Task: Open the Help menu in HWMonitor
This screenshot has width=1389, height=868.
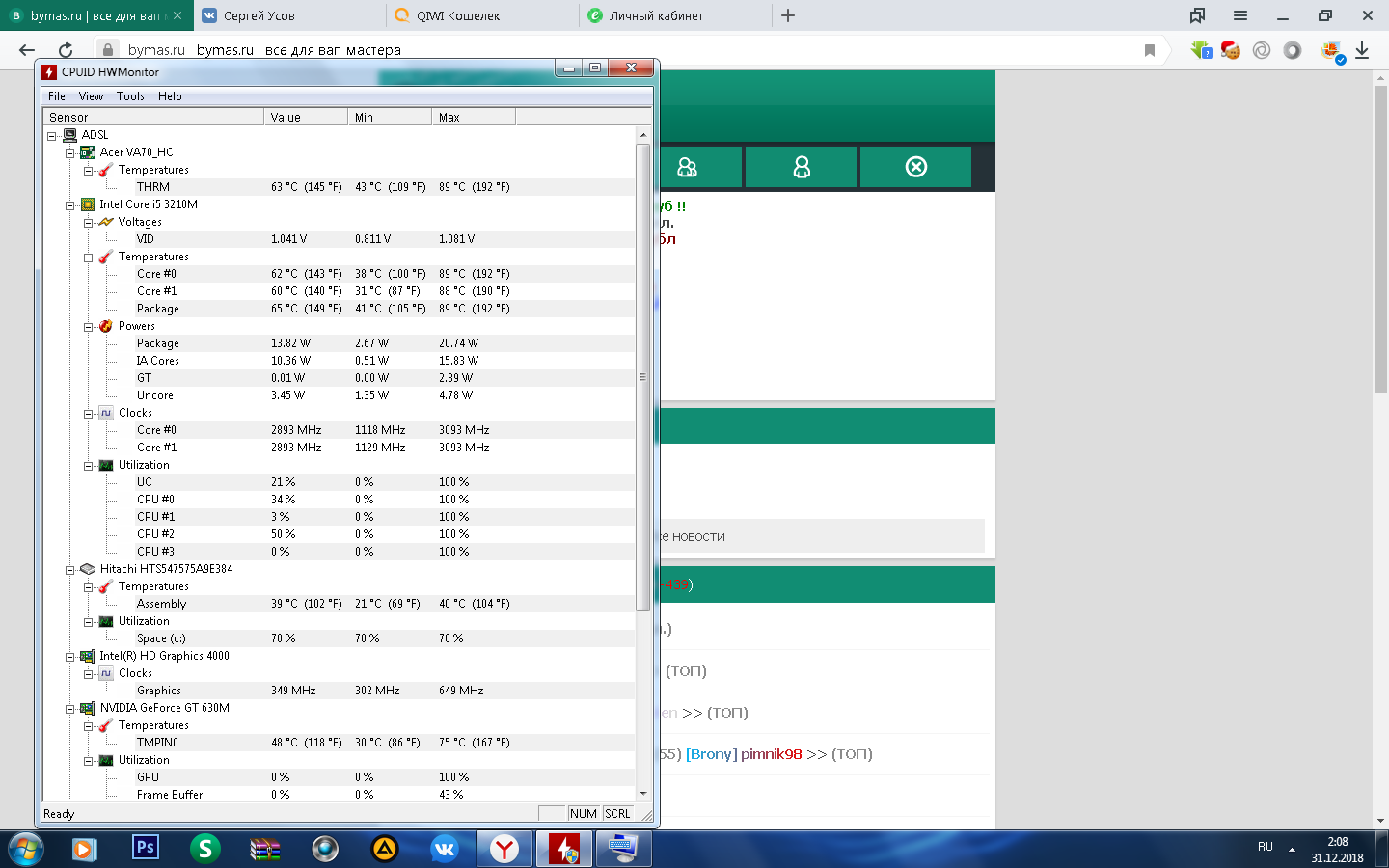Action: tap(170, 96)
